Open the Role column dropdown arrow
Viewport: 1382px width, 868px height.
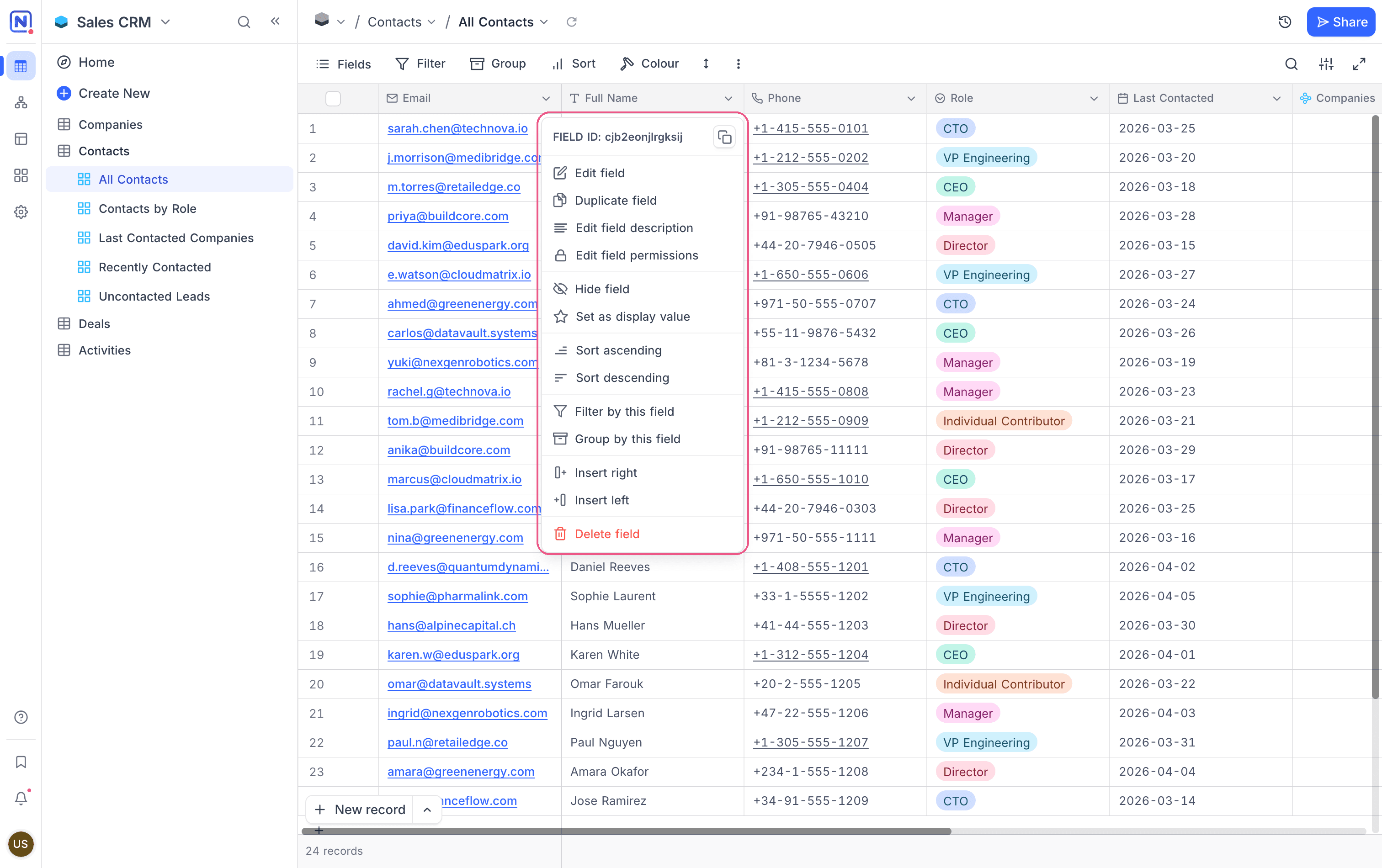click(x=1094, y=99)
